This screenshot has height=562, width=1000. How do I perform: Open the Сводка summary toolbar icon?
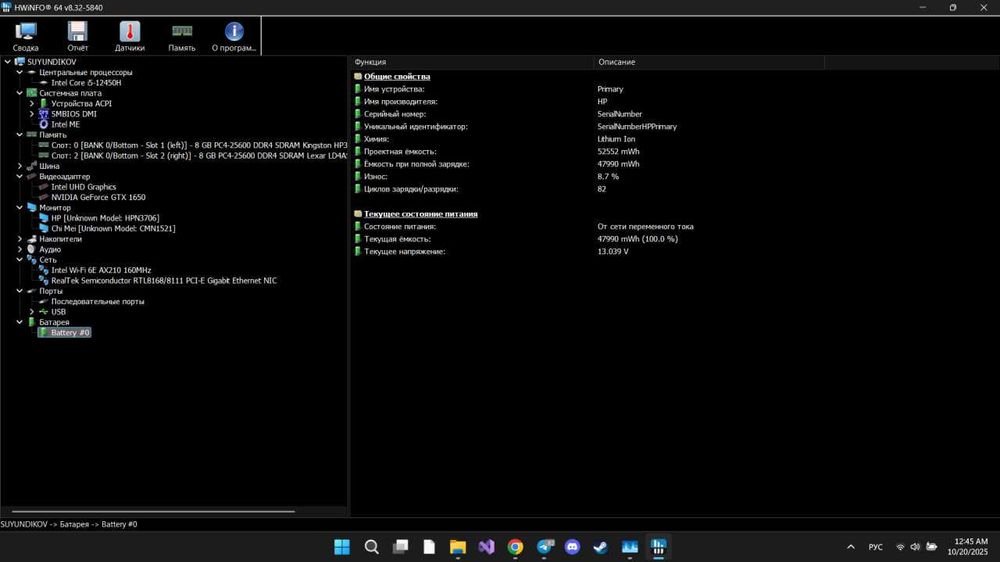click(x=26, y=36)
